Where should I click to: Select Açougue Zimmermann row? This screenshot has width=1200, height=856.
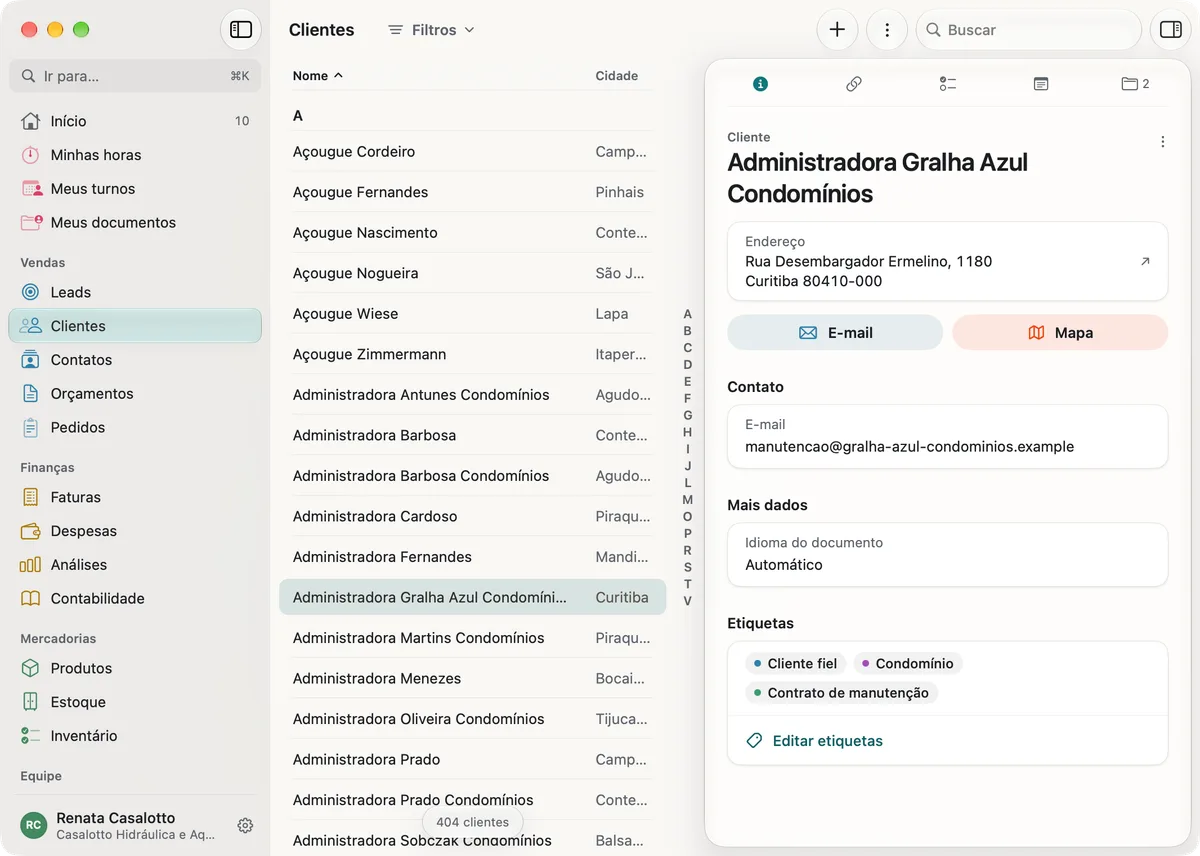(472, 354)
